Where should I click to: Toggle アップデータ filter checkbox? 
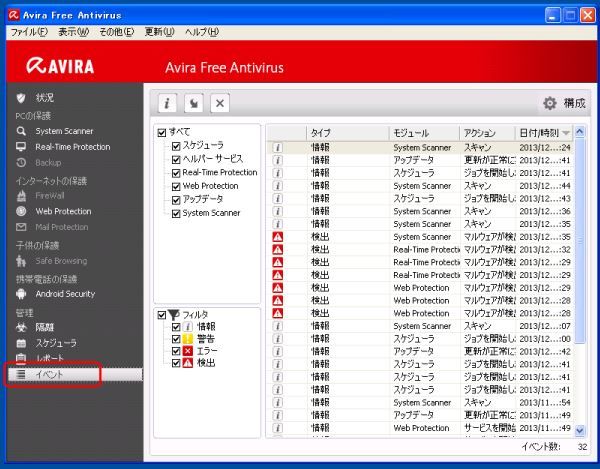pos(176,200)
